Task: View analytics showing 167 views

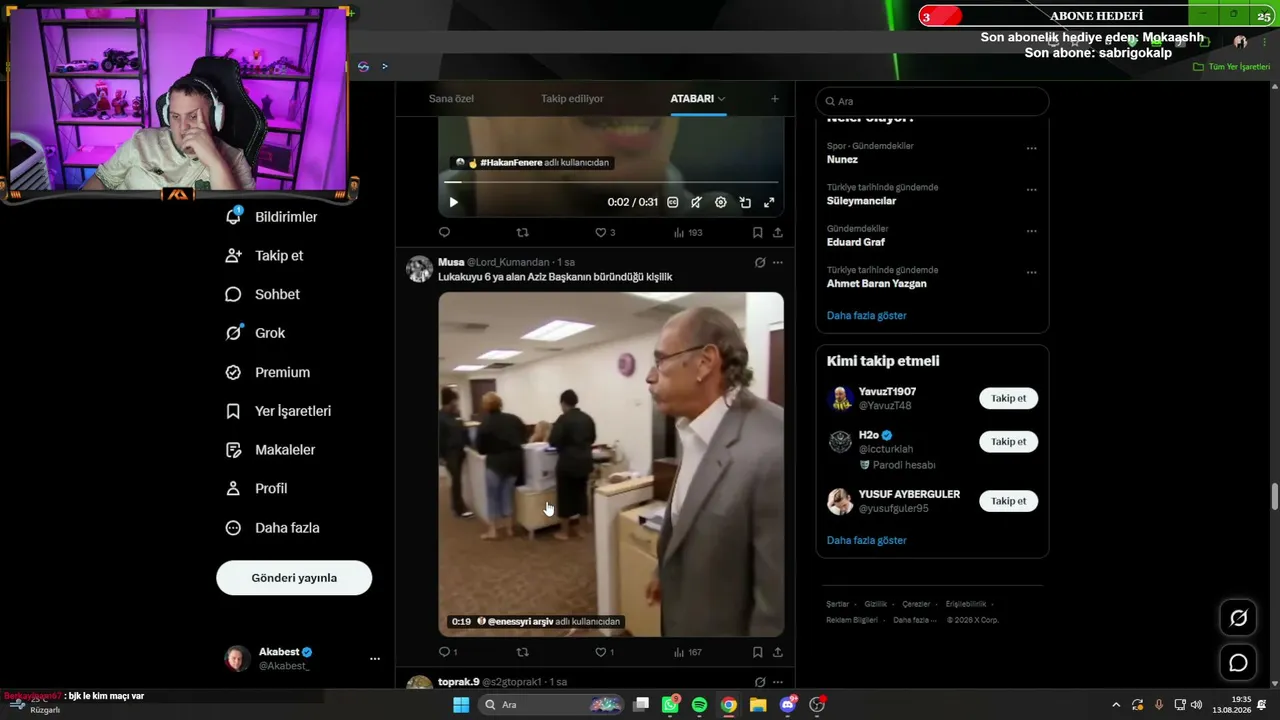Action: (688, 652)
